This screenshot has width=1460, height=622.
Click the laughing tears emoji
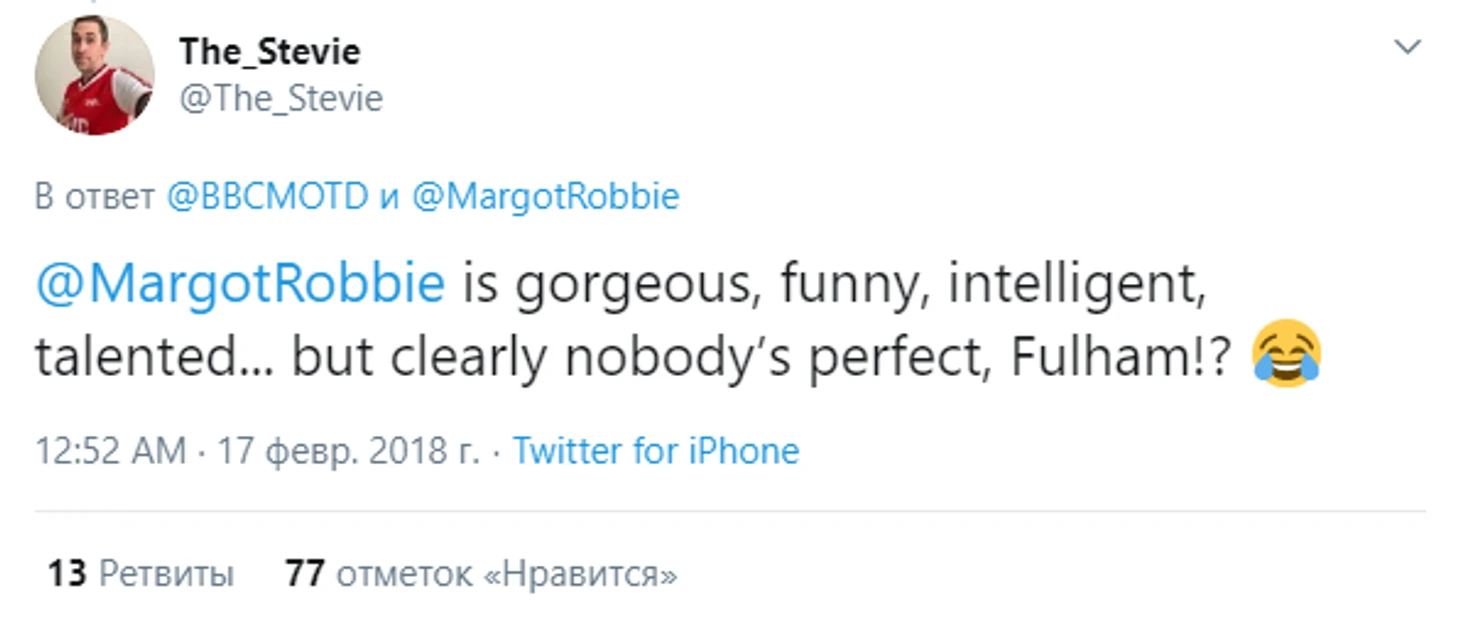(1286, 356)
